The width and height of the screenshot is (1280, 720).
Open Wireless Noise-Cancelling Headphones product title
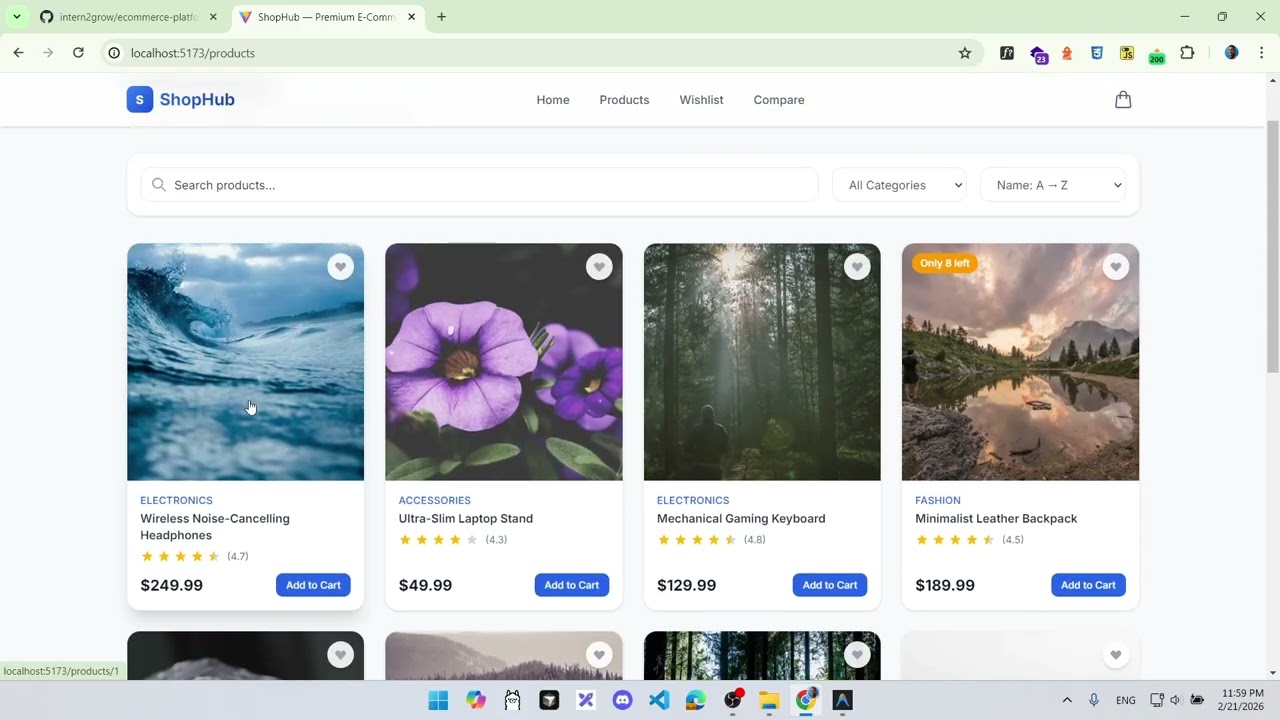[215, 527]
